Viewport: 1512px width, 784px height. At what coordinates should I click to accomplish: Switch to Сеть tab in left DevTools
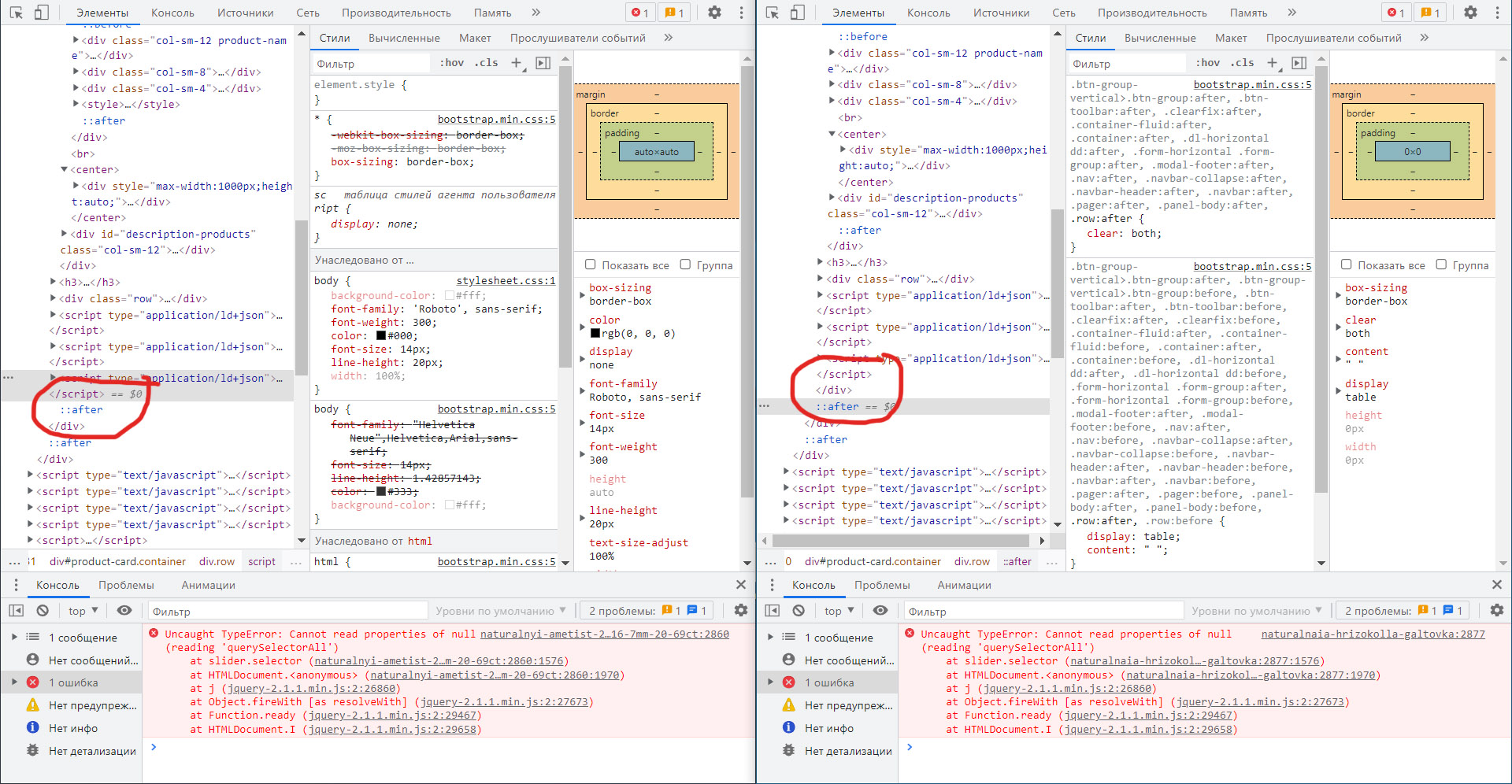pos(308,13)
